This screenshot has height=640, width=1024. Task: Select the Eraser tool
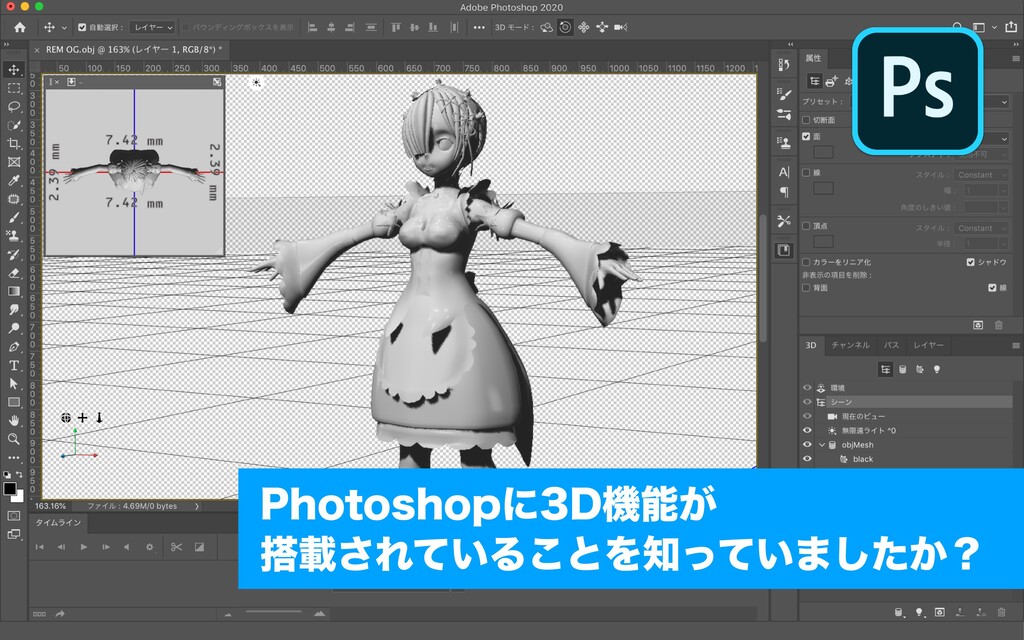14,273
